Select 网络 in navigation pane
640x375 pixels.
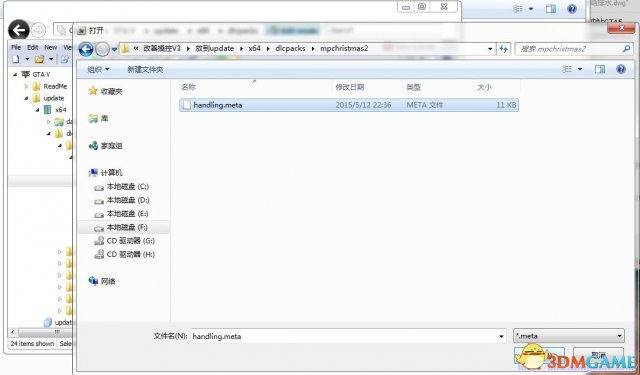click(102, 281)
